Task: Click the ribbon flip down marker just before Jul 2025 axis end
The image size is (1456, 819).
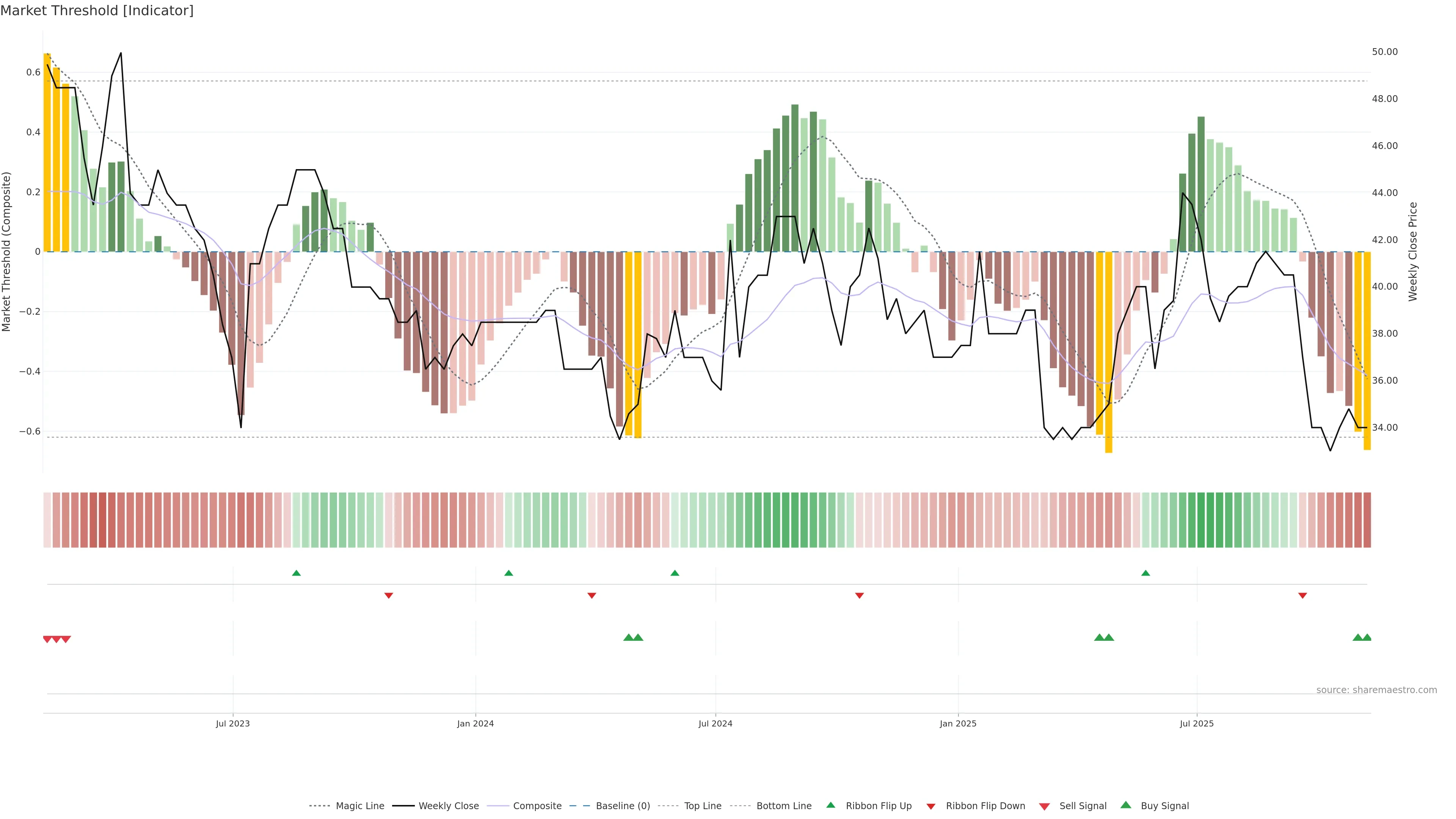Action: click(x=1302, y=595)
